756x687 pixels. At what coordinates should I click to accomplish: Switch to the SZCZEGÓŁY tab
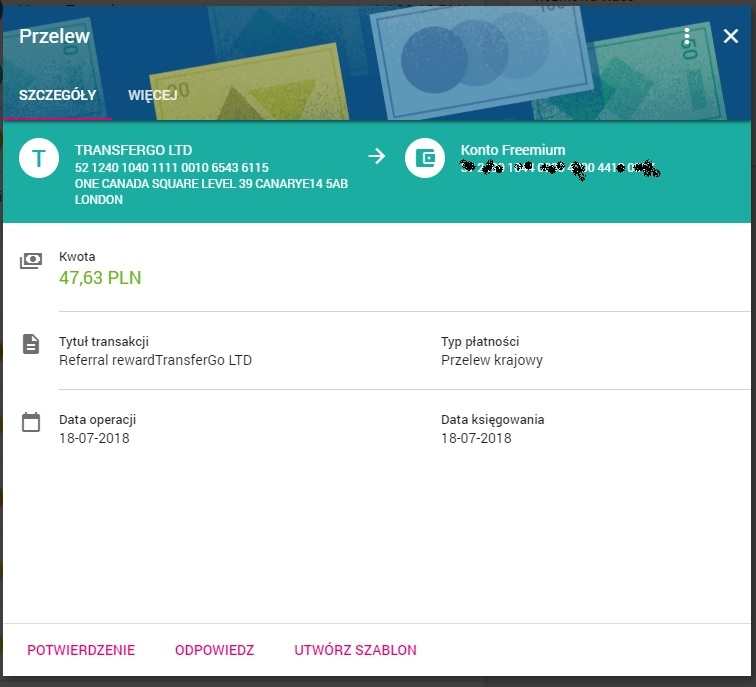57,95
